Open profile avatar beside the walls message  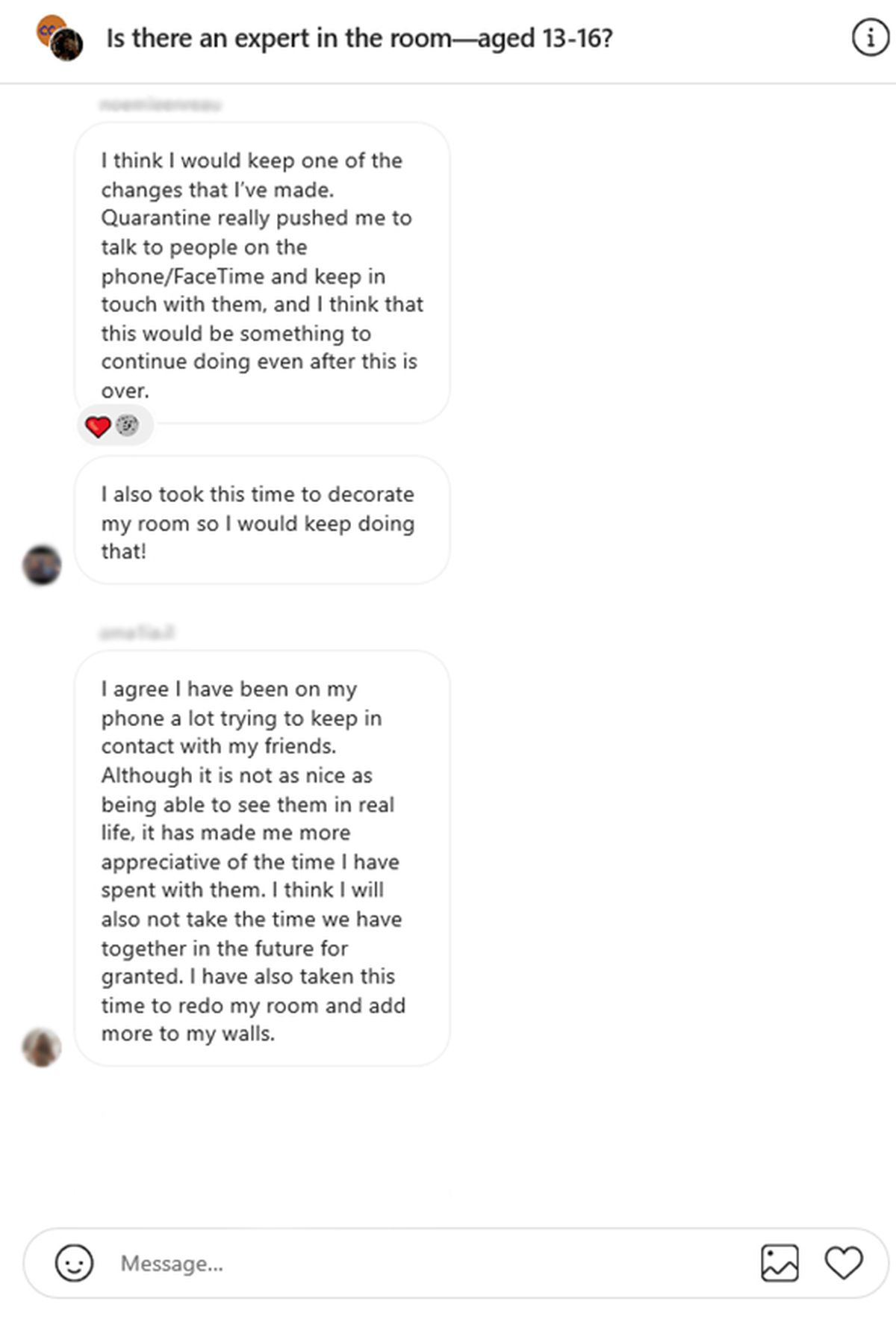42,1046
